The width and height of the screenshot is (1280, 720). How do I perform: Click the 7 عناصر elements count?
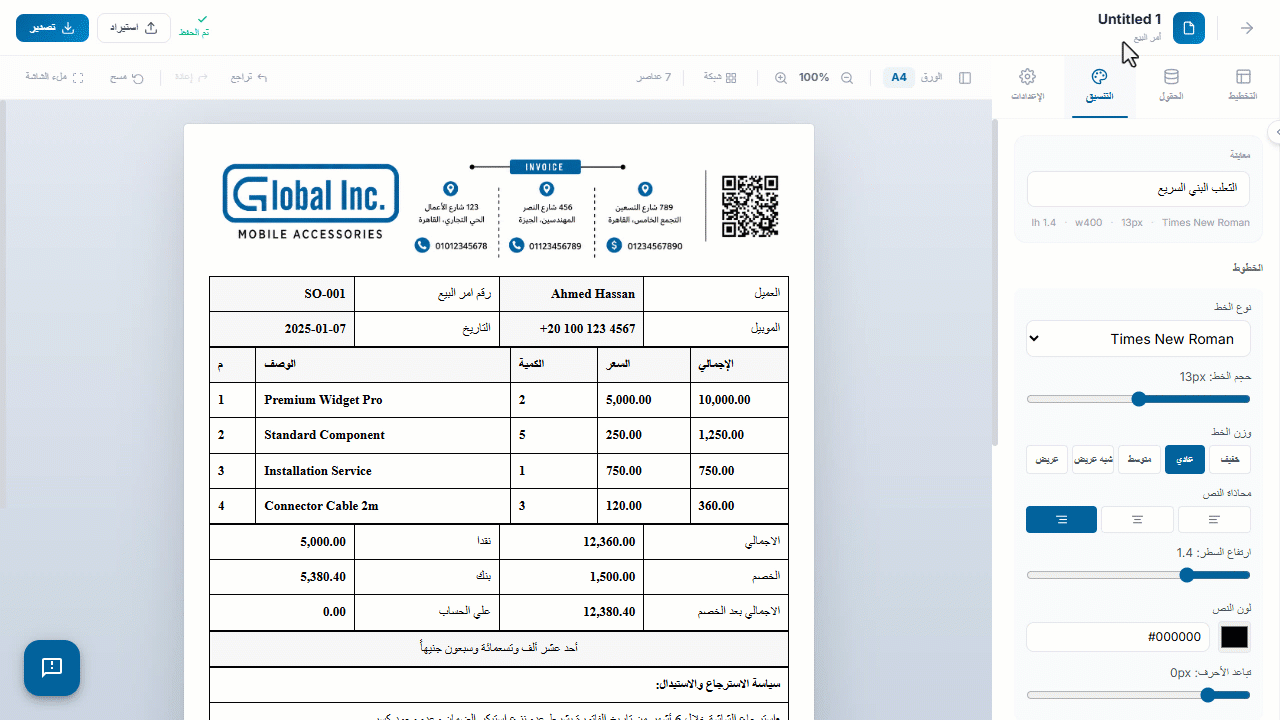[654, 77]
